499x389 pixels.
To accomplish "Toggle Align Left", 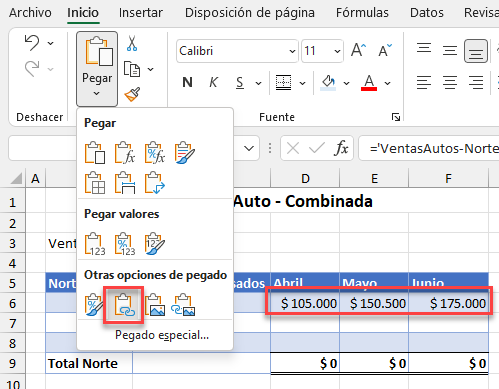I will [424, 82].
